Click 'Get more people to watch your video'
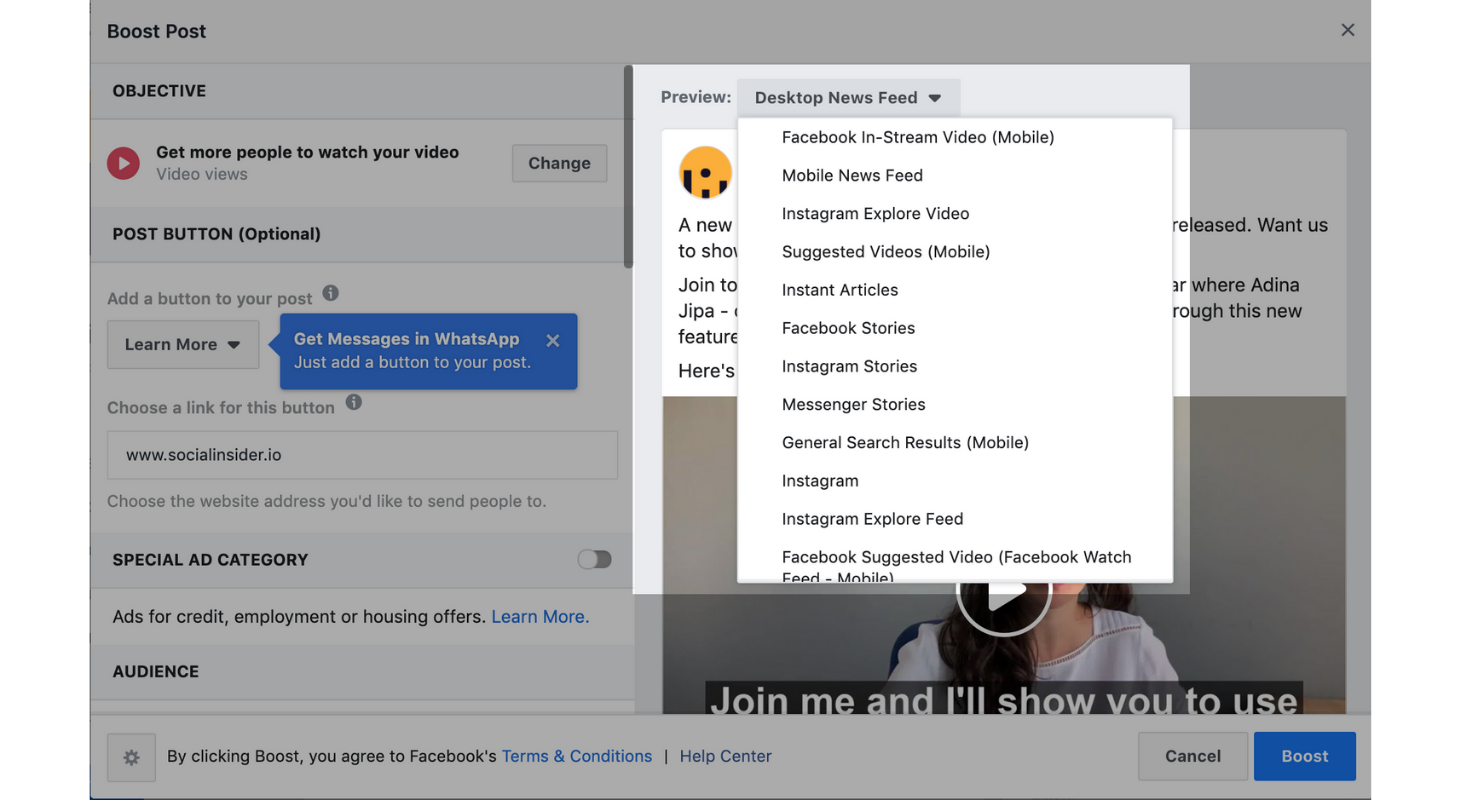Screen dimensions: 1460x800 point(307,152)
